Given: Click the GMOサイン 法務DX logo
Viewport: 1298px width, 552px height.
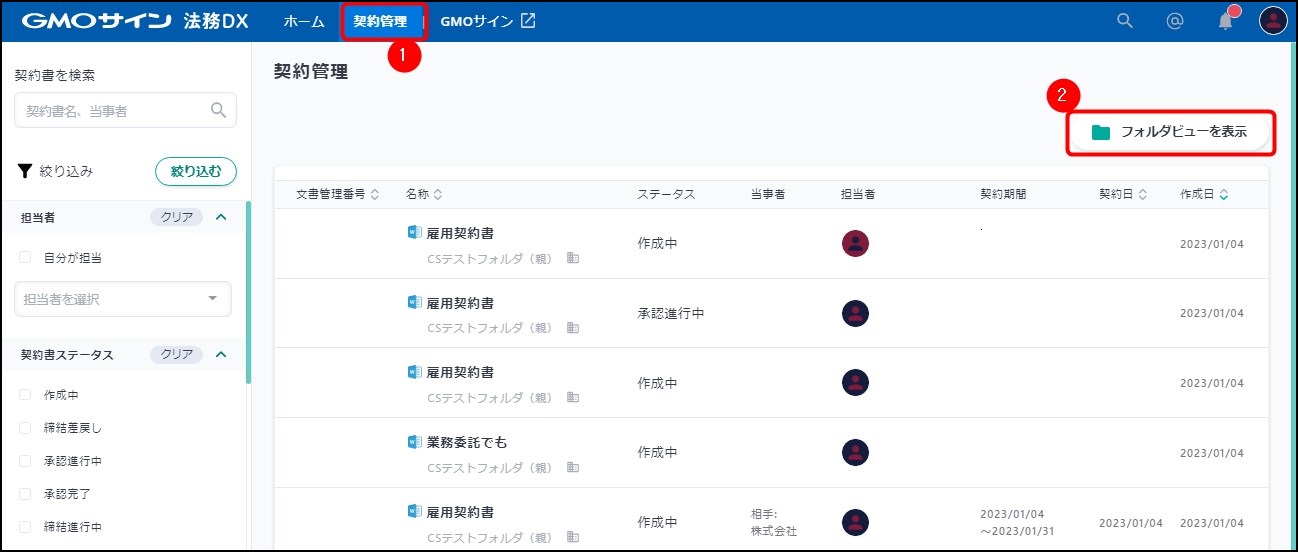Looking at the screenshot, I should (x=135, y=21).
